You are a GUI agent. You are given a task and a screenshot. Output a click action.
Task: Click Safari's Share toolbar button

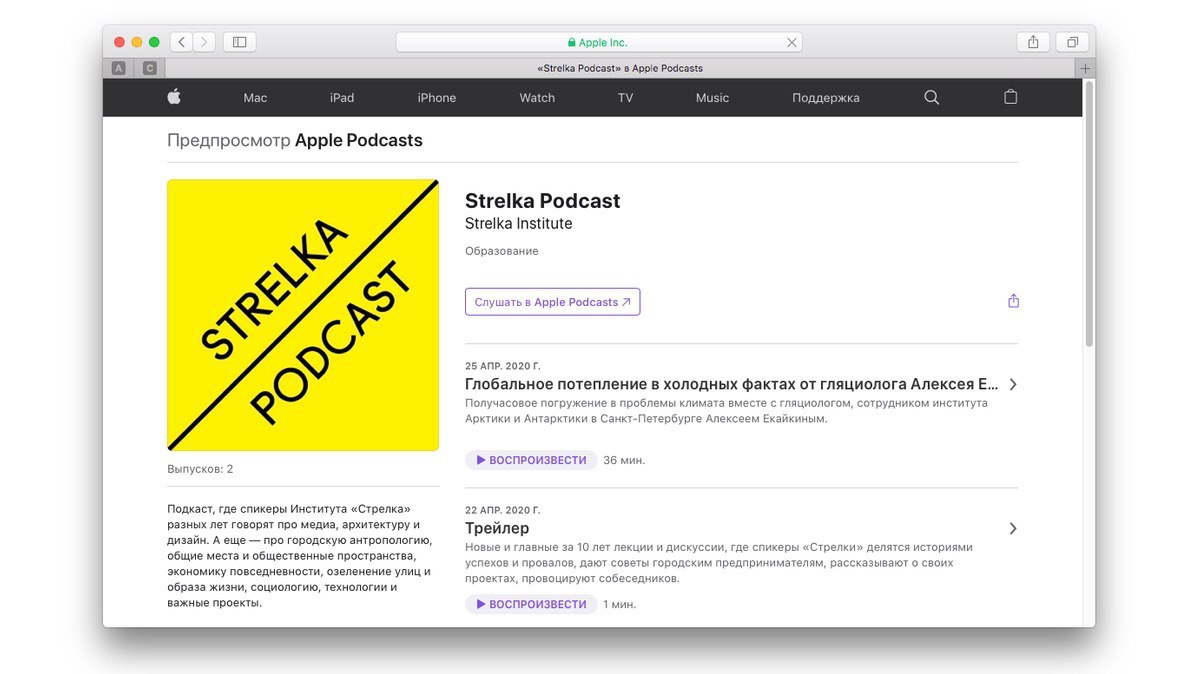pyautogui.click(x=1033, y=42)
